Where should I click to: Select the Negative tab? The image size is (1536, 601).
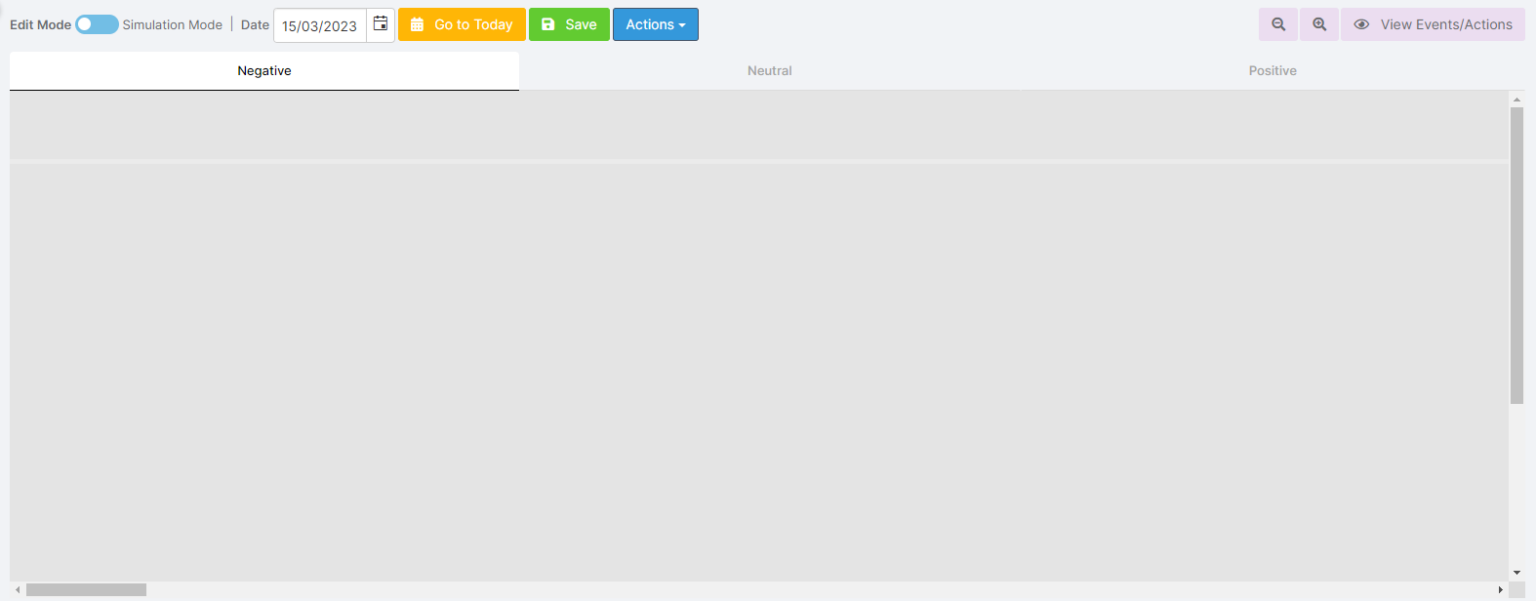tap(264, 70)
